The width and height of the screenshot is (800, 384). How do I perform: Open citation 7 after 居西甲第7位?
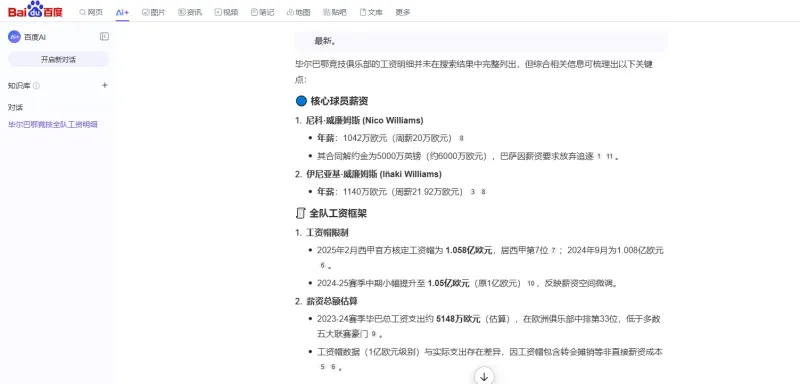pos(553,250)
